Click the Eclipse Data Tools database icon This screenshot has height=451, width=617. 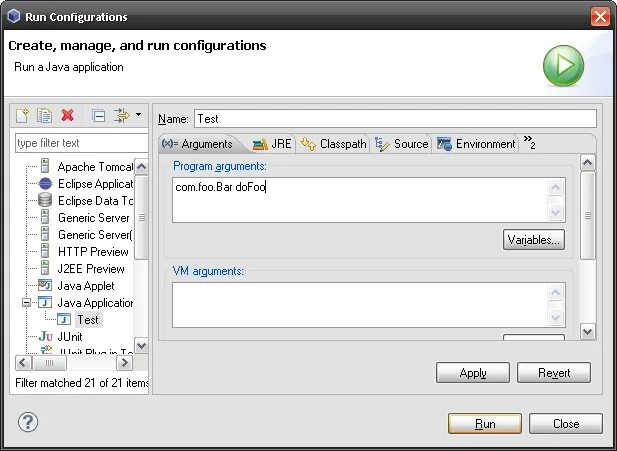point(45,200)
